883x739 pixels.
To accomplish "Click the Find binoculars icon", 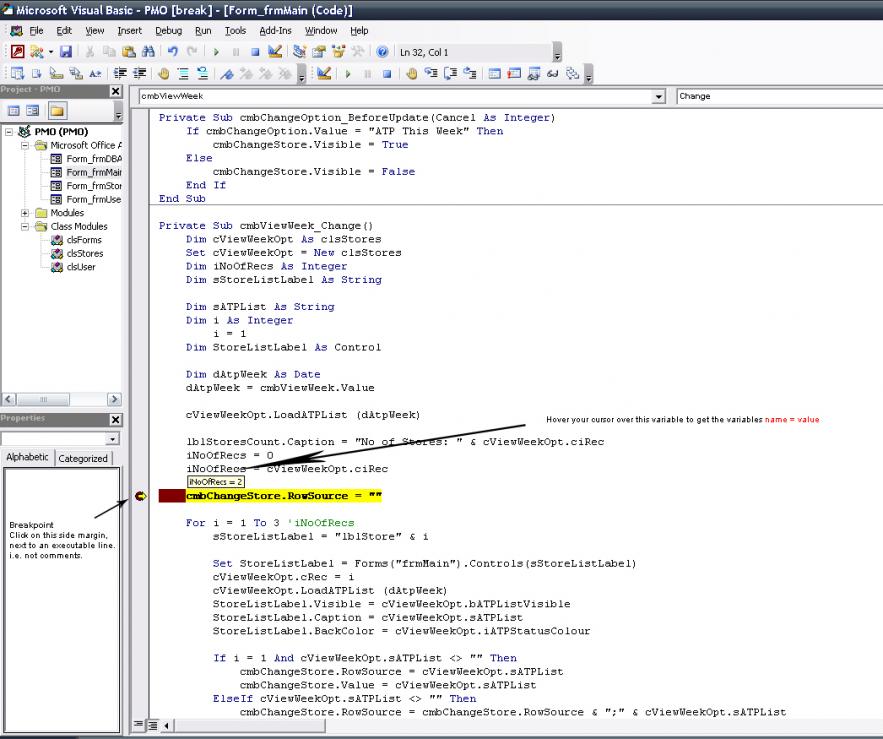I will click(148, 52).
